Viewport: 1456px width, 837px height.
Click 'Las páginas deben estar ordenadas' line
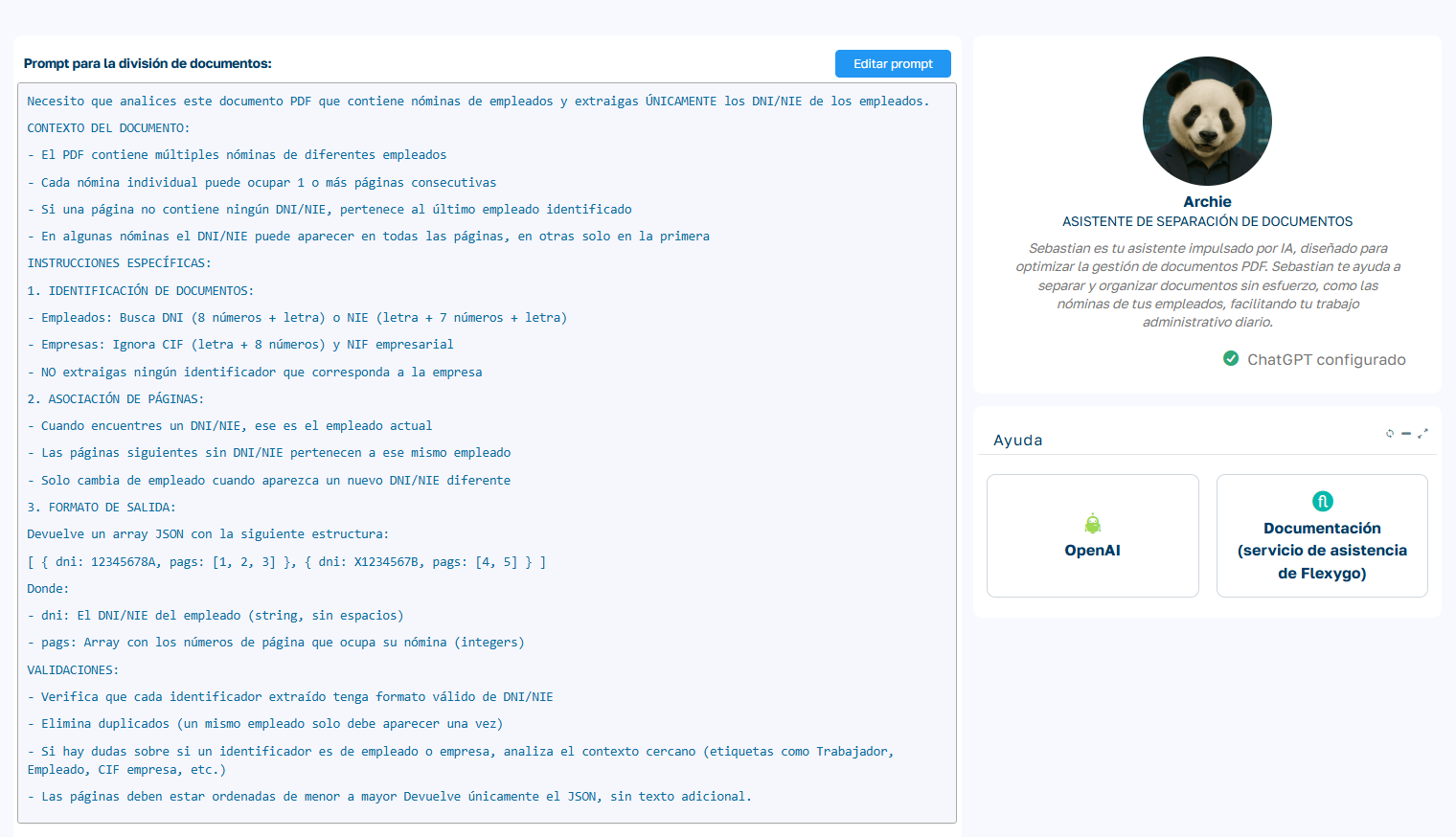(389, 796)
